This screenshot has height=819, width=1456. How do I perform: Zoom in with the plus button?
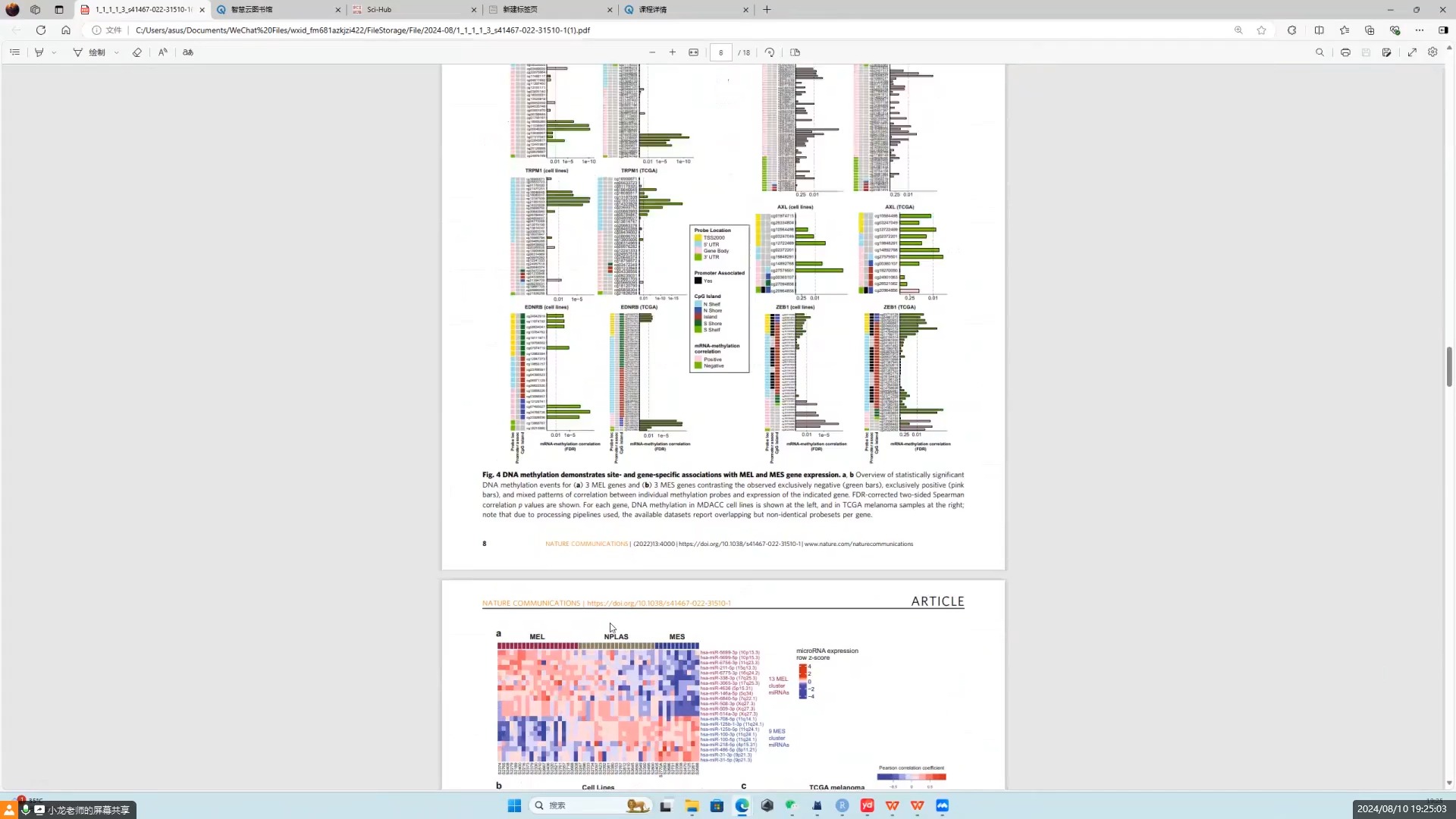coord(673,52)
